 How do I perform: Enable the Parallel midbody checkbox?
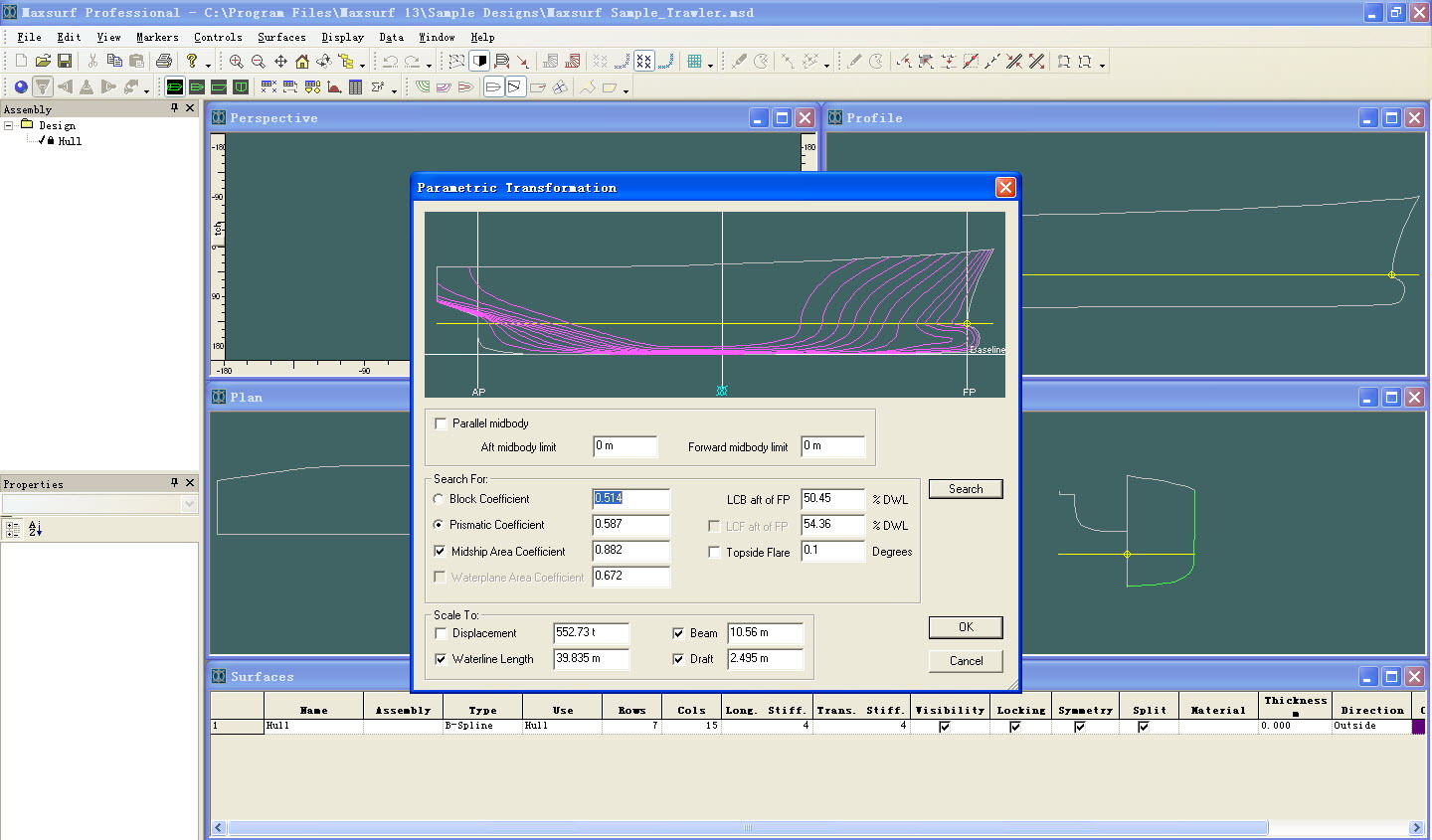click(x=441, y=423)
